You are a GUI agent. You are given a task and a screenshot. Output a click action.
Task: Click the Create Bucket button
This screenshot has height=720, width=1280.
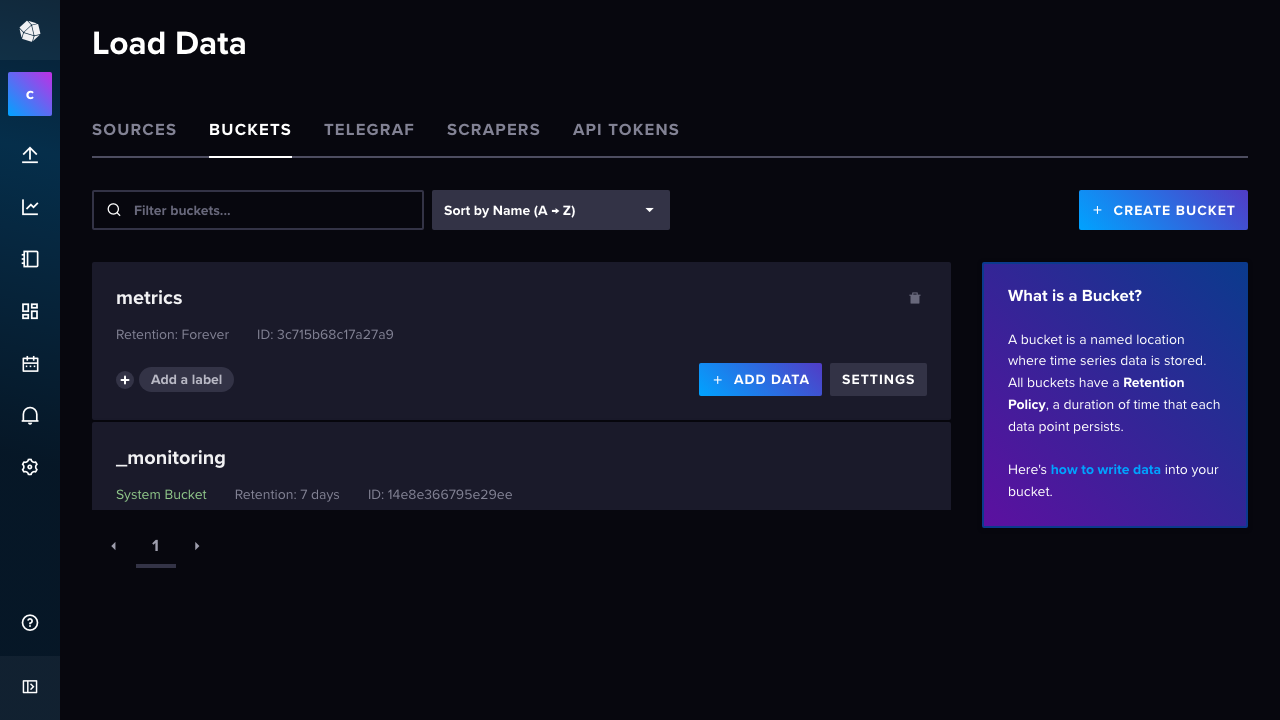1163,210
